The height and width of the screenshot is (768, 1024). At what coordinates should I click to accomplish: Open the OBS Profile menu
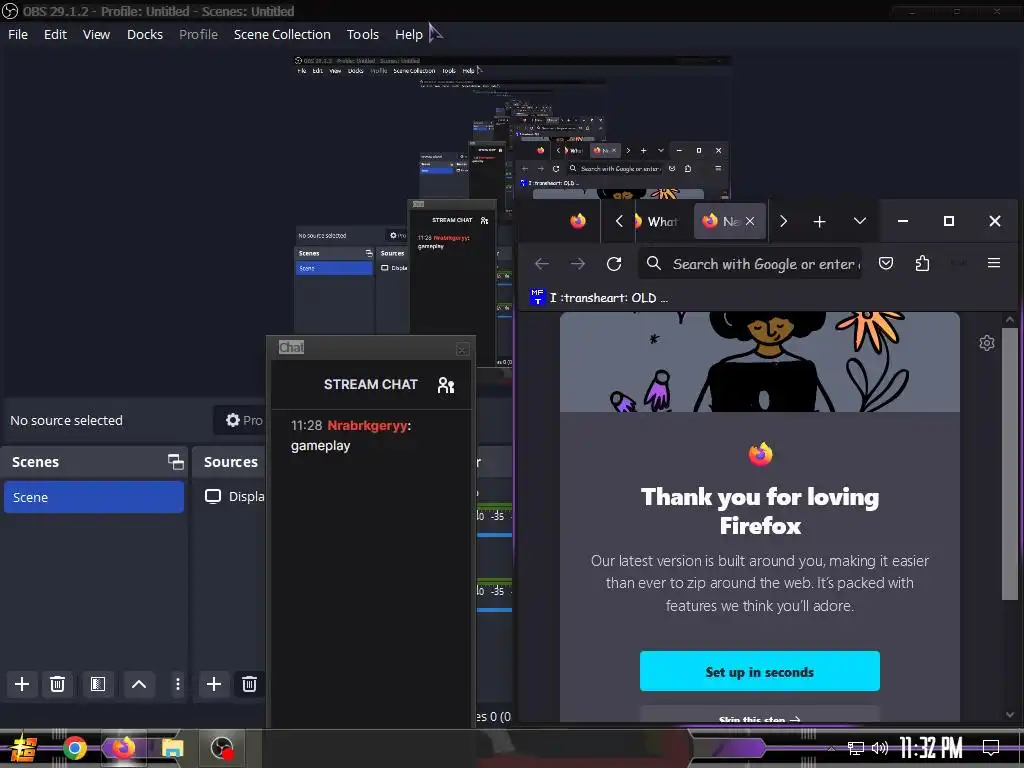(199, 35)
